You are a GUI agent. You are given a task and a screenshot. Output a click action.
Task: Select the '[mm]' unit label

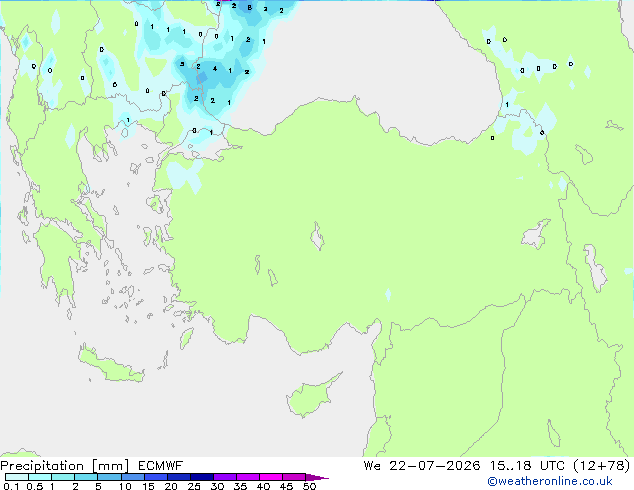(x=110, y=466)
